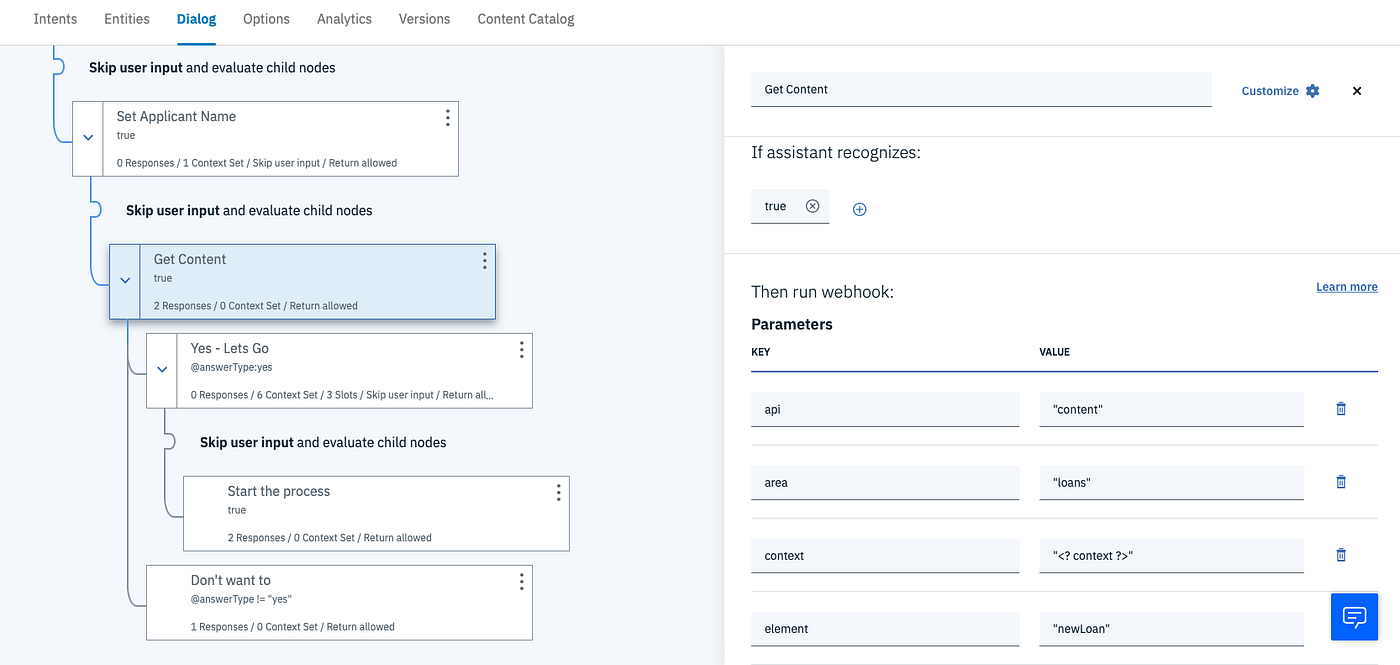The height and width of the screenshot is (665, 1400).
Task: Collapse the Get Content node
Action: point(124,278)
